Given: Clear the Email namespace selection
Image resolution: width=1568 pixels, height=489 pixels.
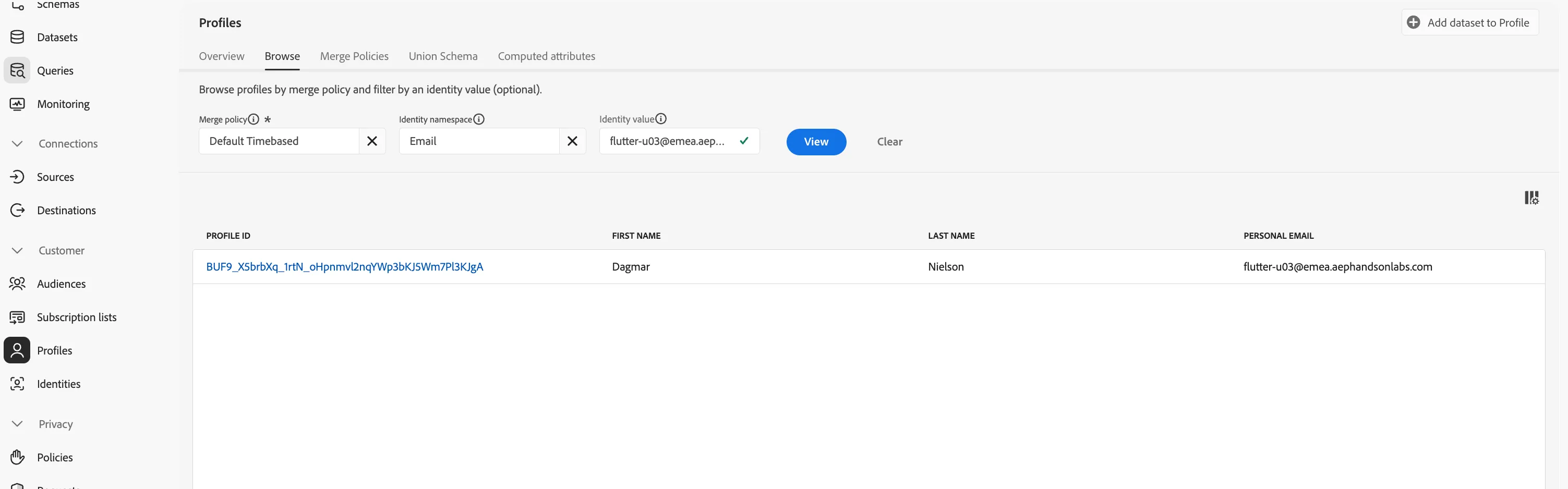Looking at the screenshot, I should click(572, 141).
